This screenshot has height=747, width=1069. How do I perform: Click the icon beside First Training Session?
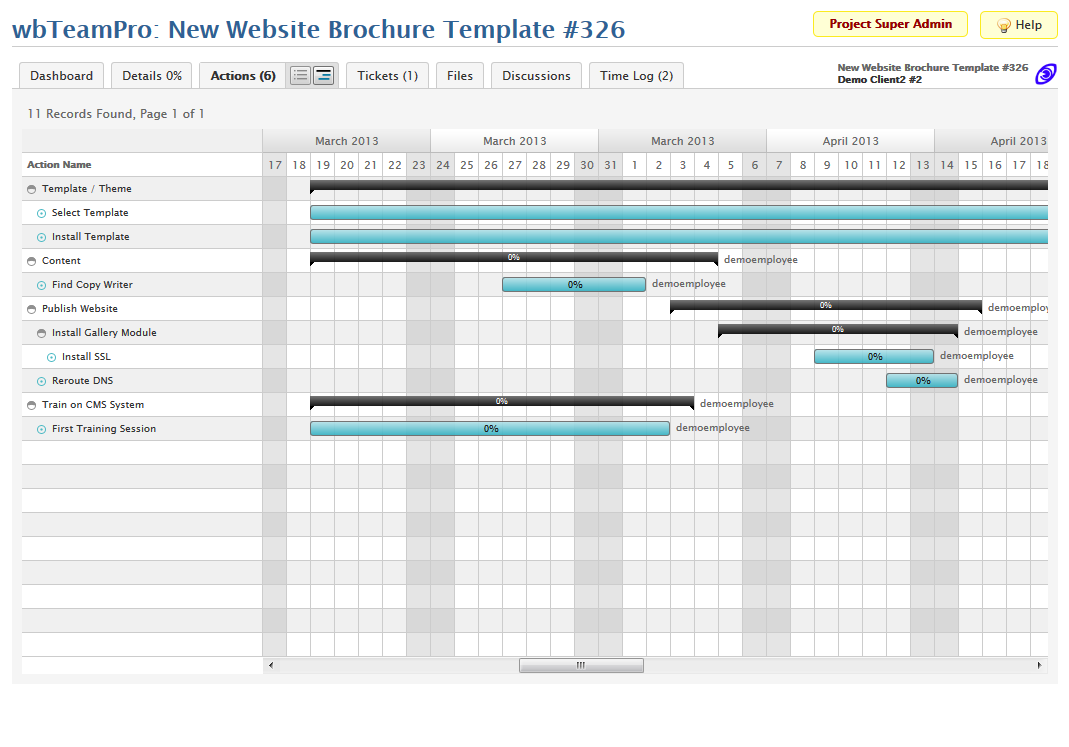coord(42,429)
